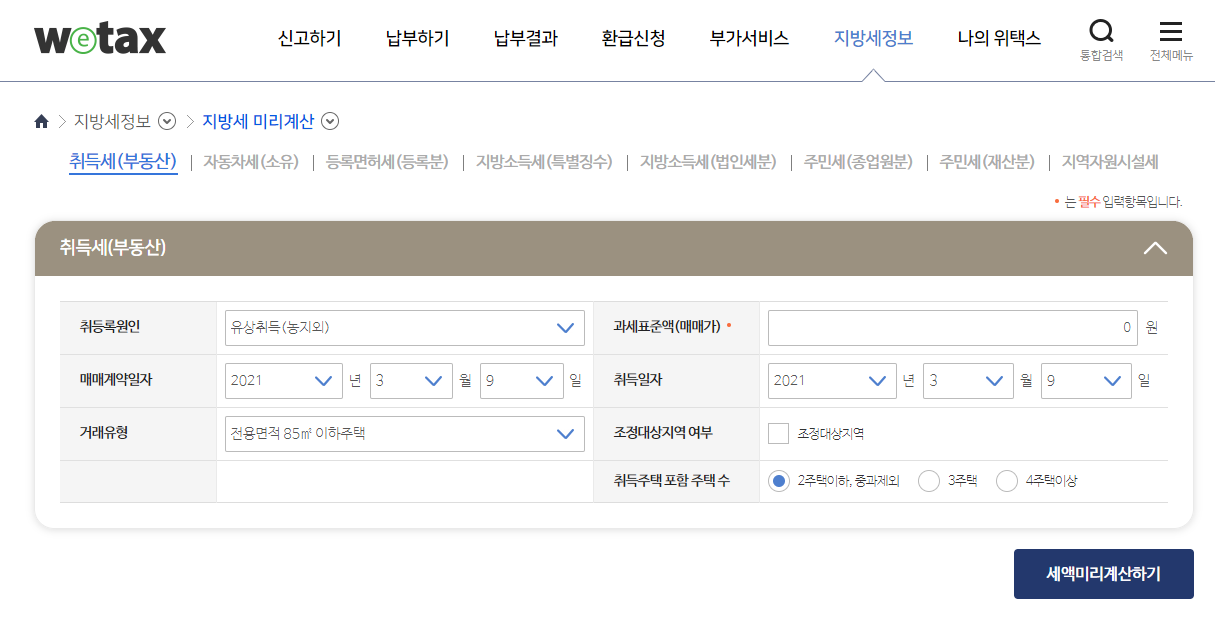Screen dimensions: 1215x622
Task: Switch to the 지방소득세(법인세분) tab
Action: click(708, 162)
